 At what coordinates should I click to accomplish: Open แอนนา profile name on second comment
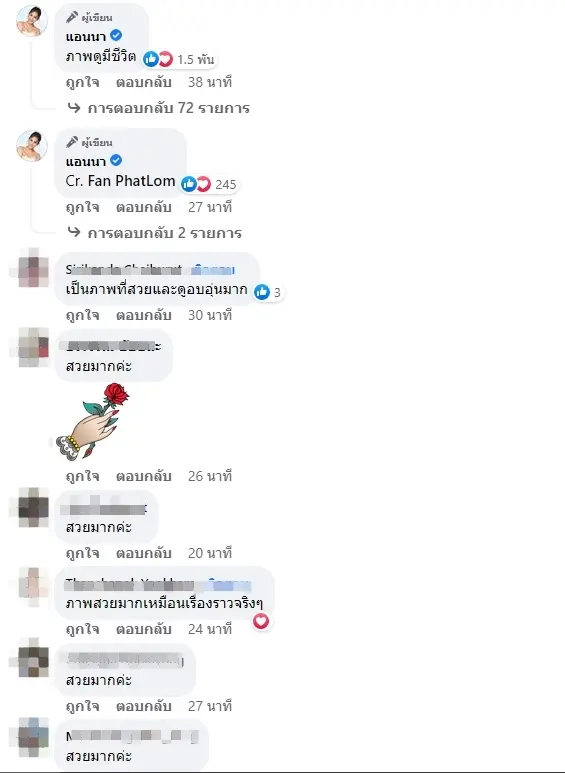click(x=86, y=161)
